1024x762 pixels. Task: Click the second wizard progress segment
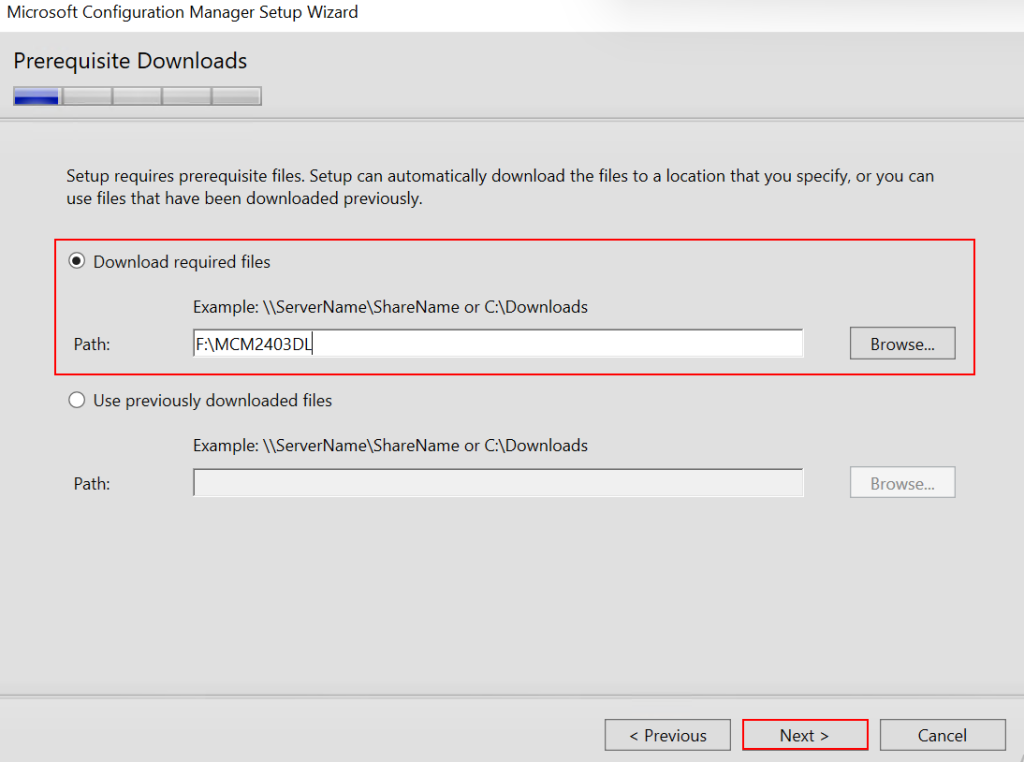click(x=87, y=96)
